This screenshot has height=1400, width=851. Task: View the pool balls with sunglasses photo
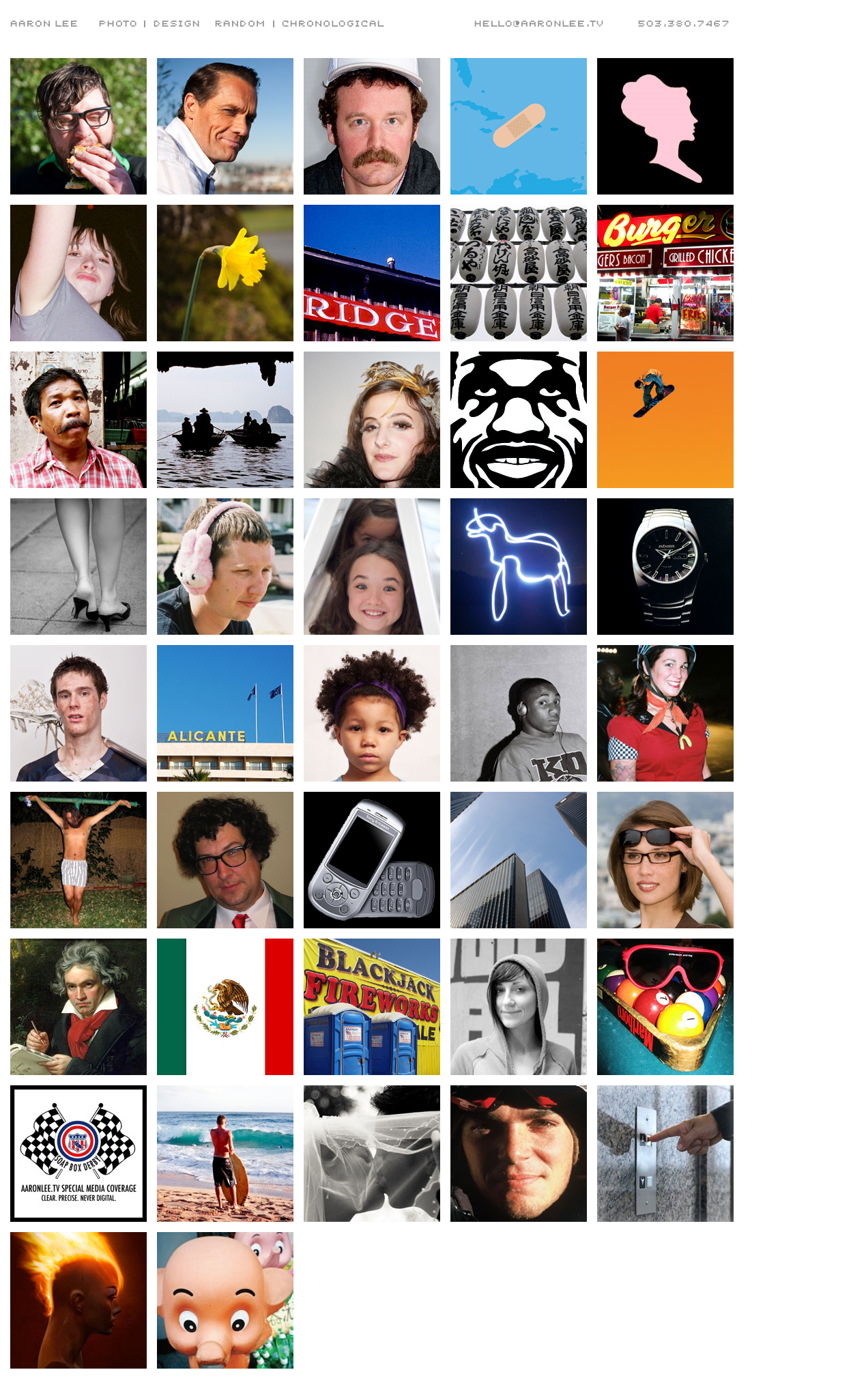[x=665, y=1007]
